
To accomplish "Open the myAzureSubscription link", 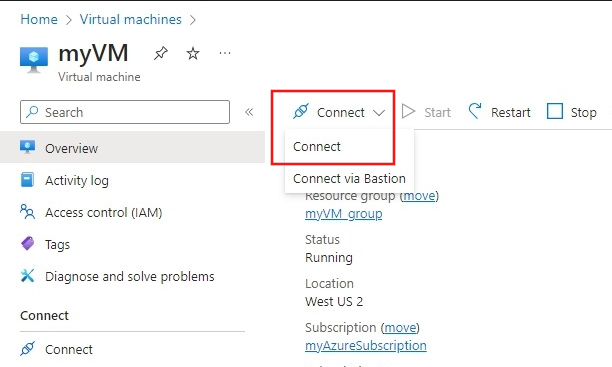I will (x=366, y=346).
